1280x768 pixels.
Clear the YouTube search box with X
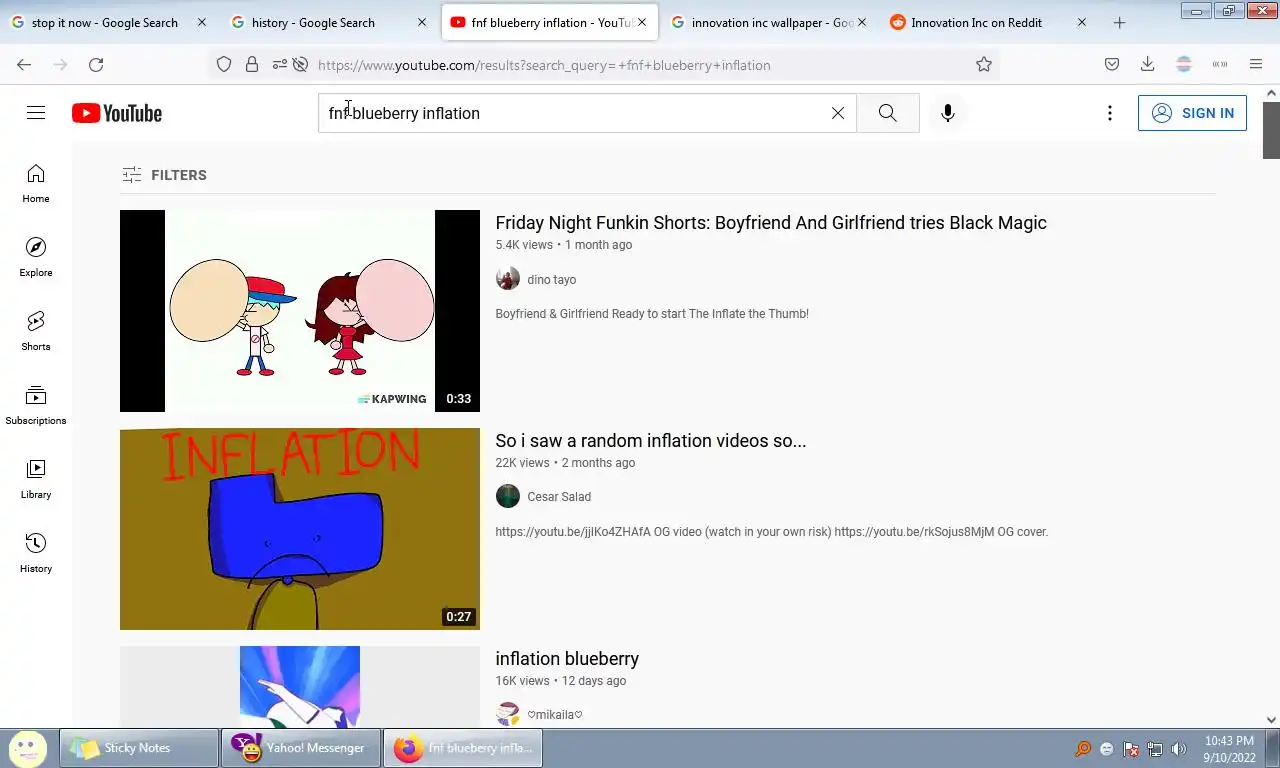(x=838, y=113)
